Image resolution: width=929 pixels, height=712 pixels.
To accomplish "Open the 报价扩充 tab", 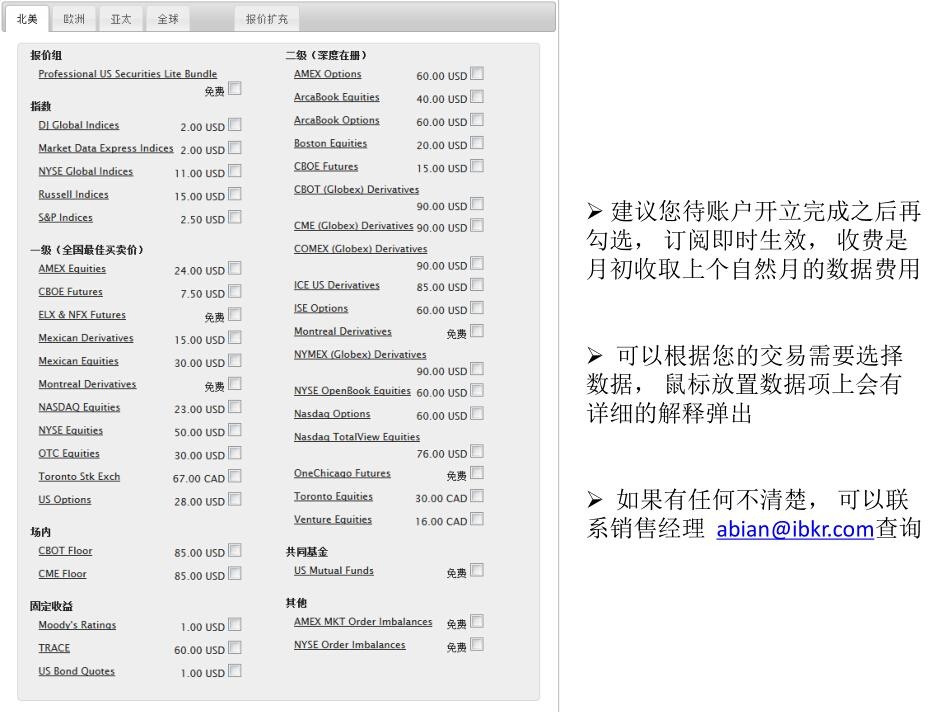I will click(x=267, y=19).
